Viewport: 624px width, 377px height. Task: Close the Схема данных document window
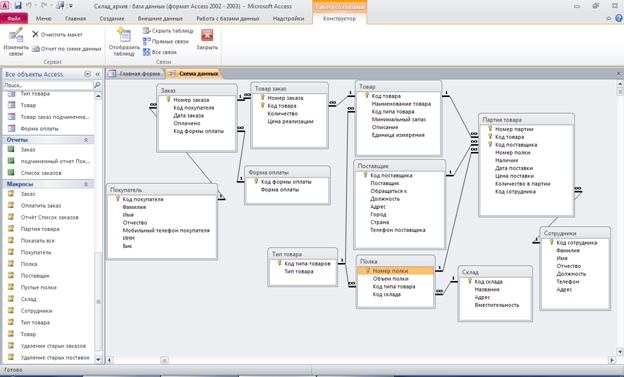(x=618, y=73)
